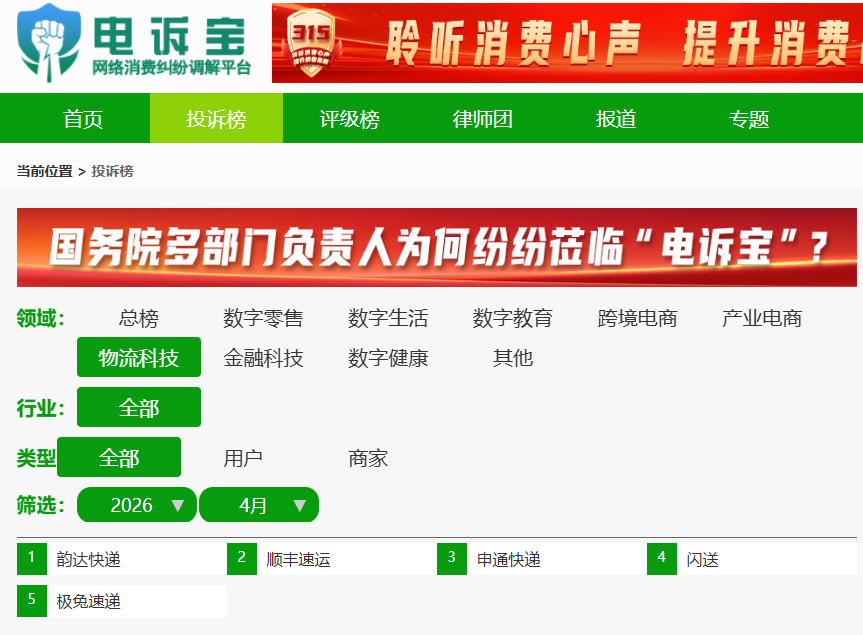The image size is (863, 635).
Task: Select the 数字教育 field filter
Action: [512, 318]
